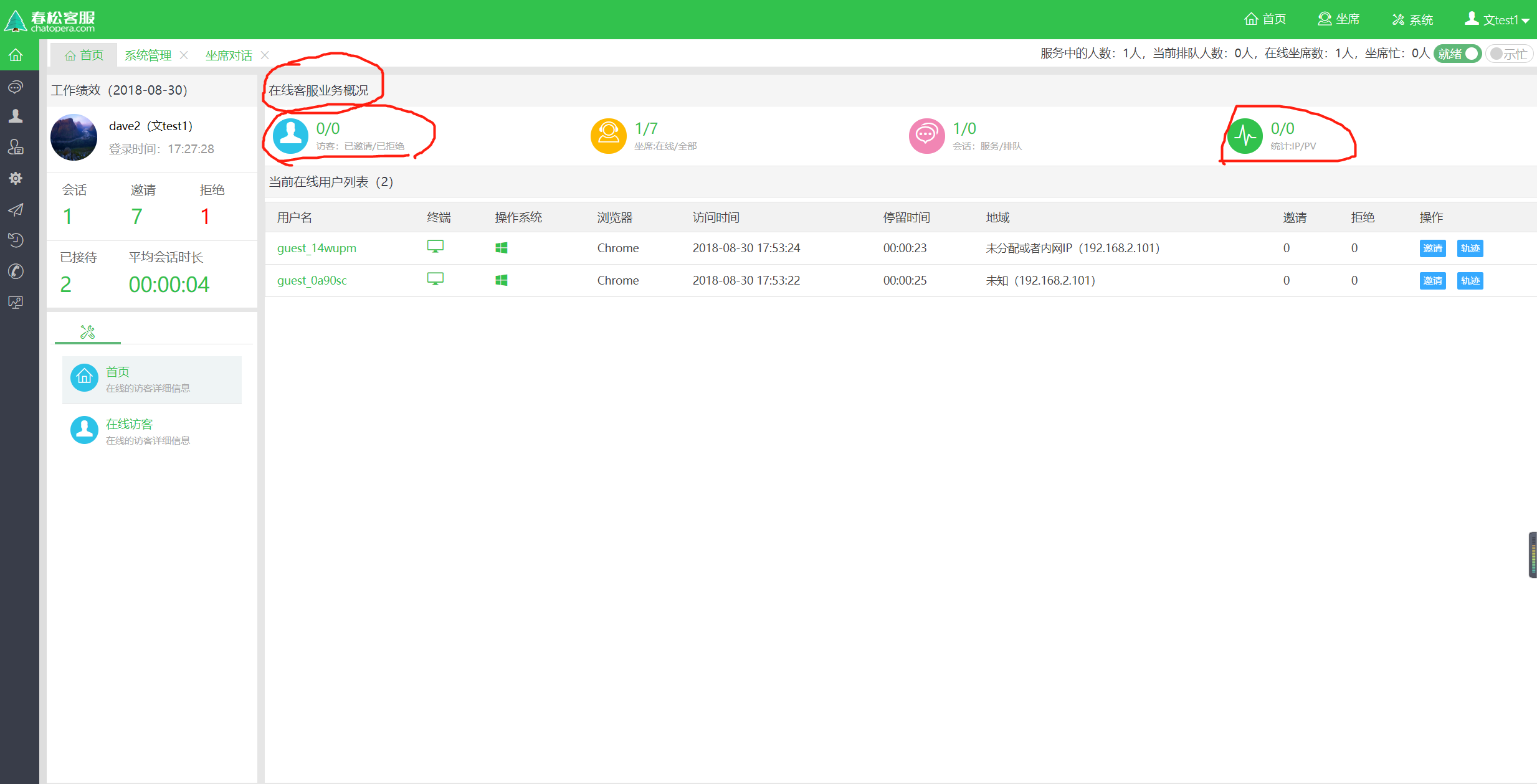1537x784 pixels.
Task: Close the 坐席对话 tab
Action: (265, 55)
